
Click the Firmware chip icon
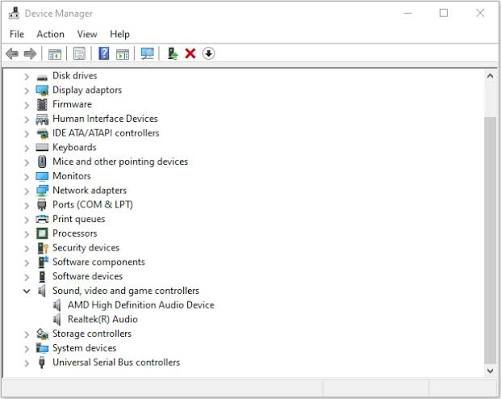point(42,105)
